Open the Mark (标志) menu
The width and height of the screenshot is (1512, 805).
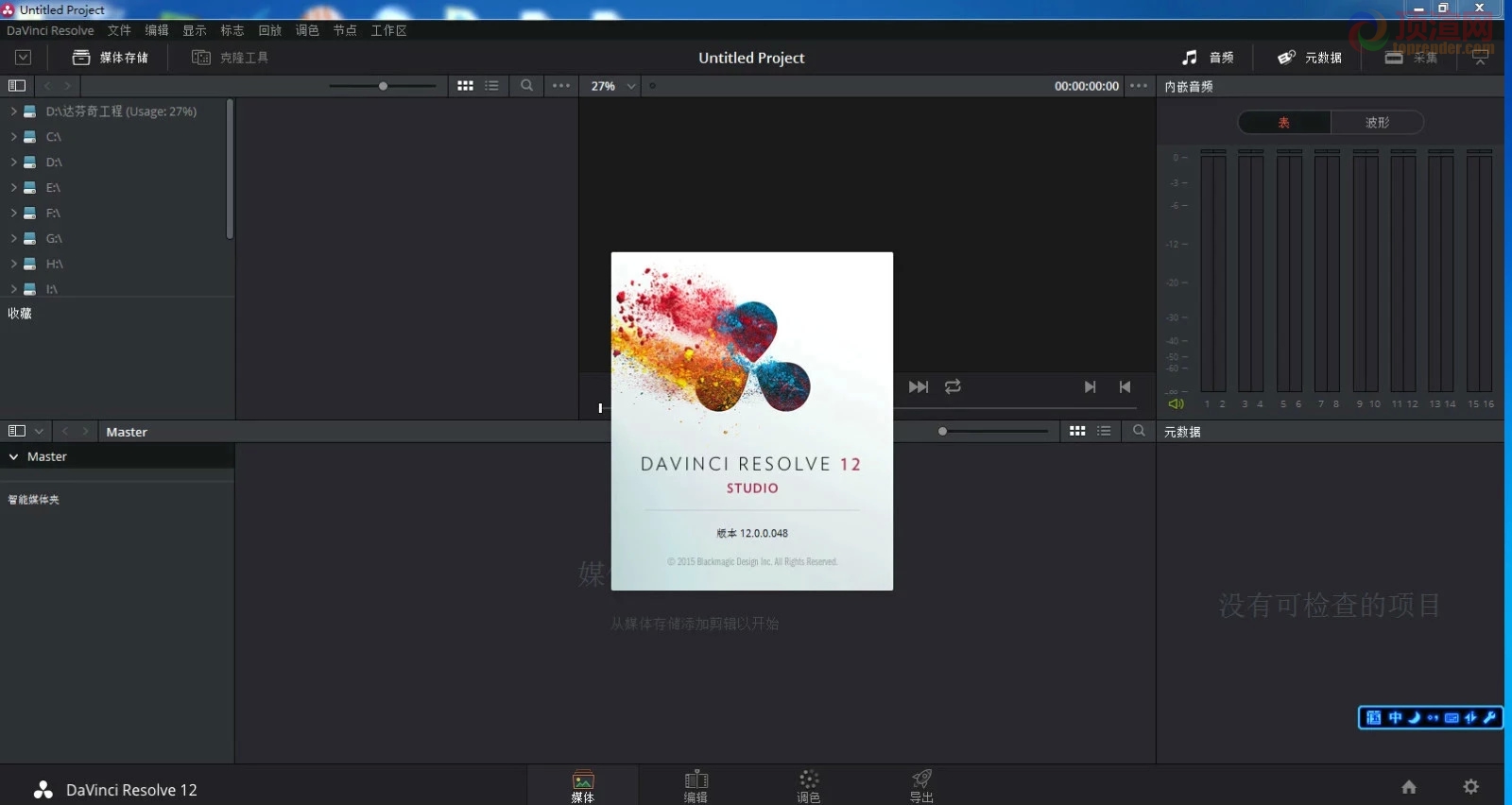pos(232,30)
